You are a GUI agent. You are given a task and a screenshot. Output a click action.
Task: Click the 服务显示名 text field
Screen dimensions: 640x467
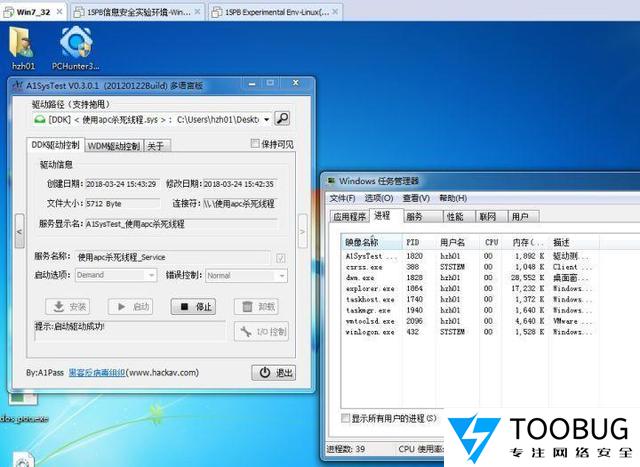pyautogui.click(x=181, y=224)
